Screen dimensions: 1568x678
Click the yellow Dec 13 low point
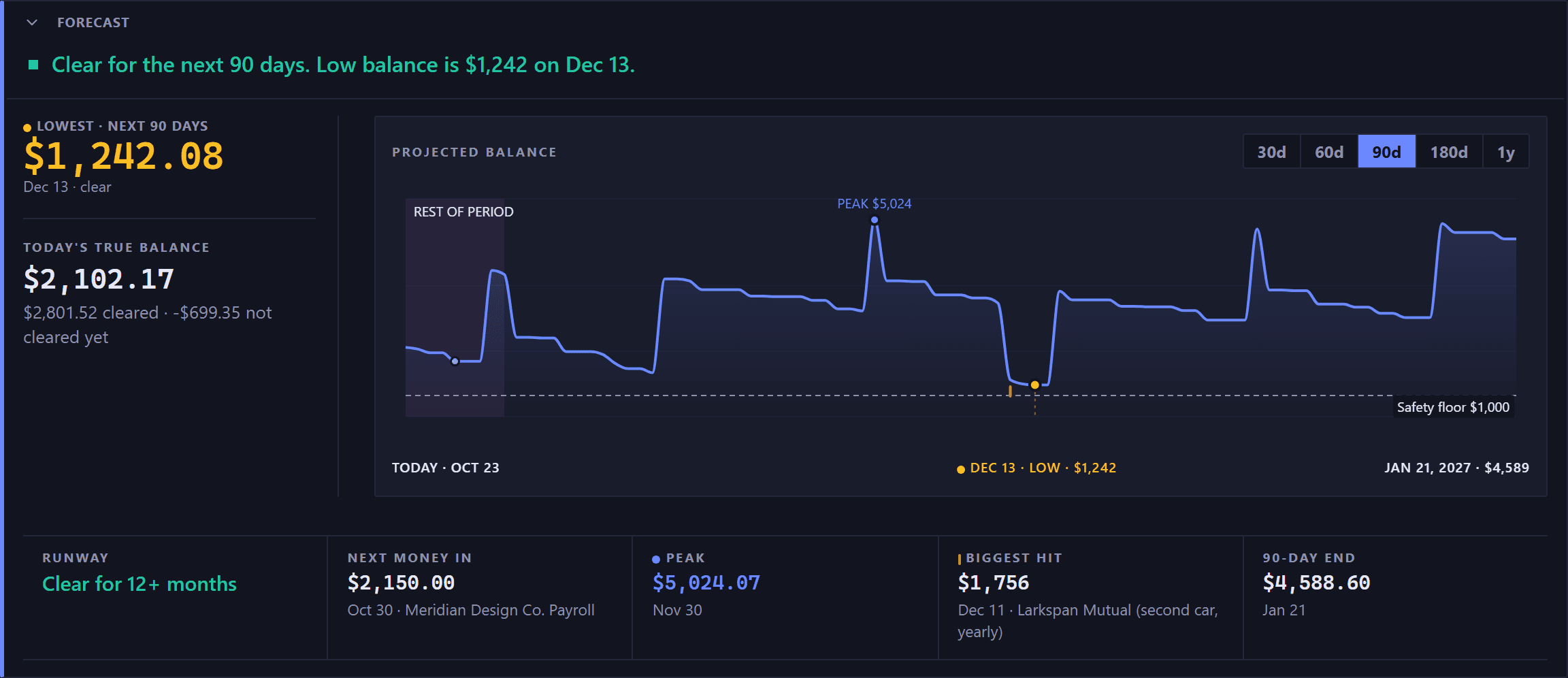click(x=1034, y=385)
